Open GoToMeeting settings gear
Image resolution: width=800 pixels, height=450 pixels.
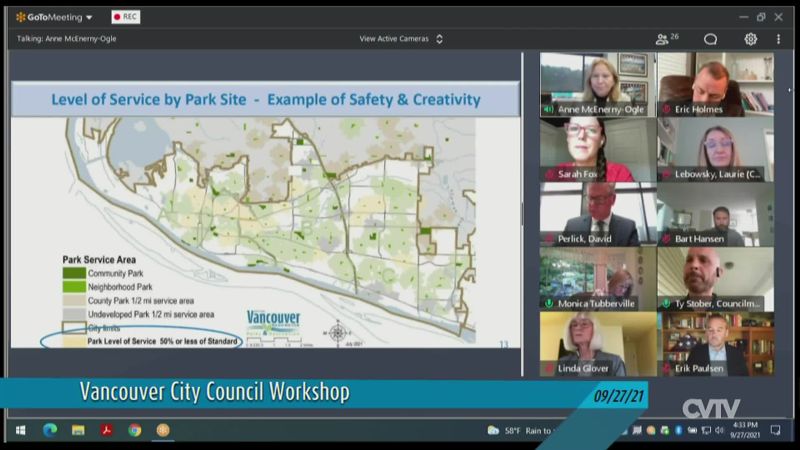tap(750, 39)
